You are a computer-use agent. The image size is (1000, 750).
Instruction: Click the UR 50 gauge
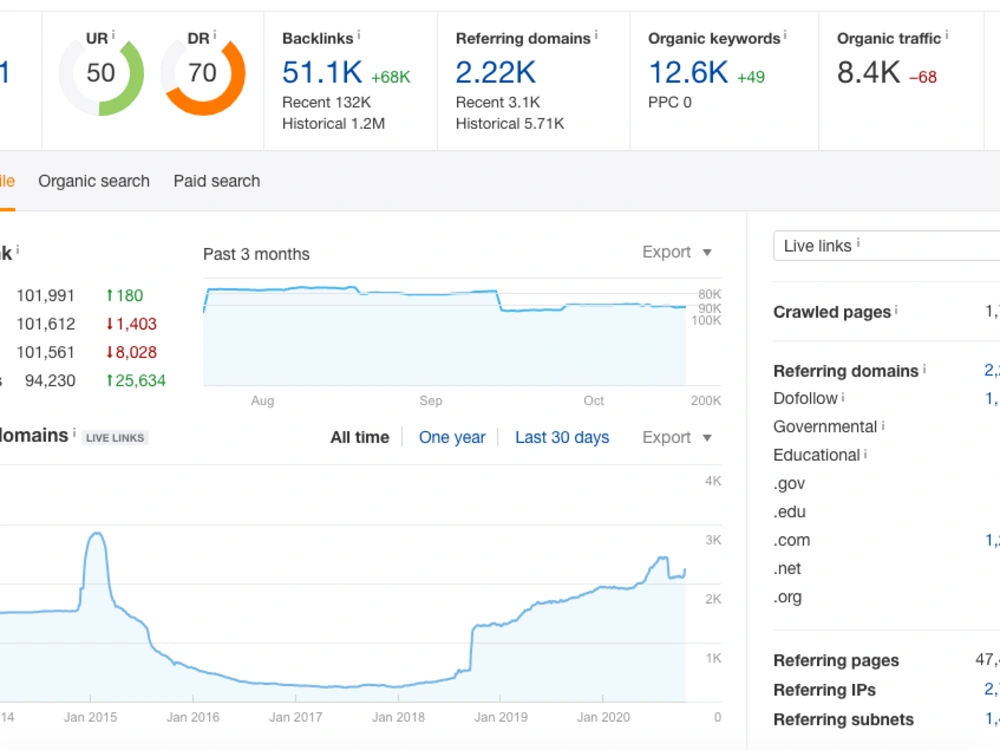tap(101, 73)
